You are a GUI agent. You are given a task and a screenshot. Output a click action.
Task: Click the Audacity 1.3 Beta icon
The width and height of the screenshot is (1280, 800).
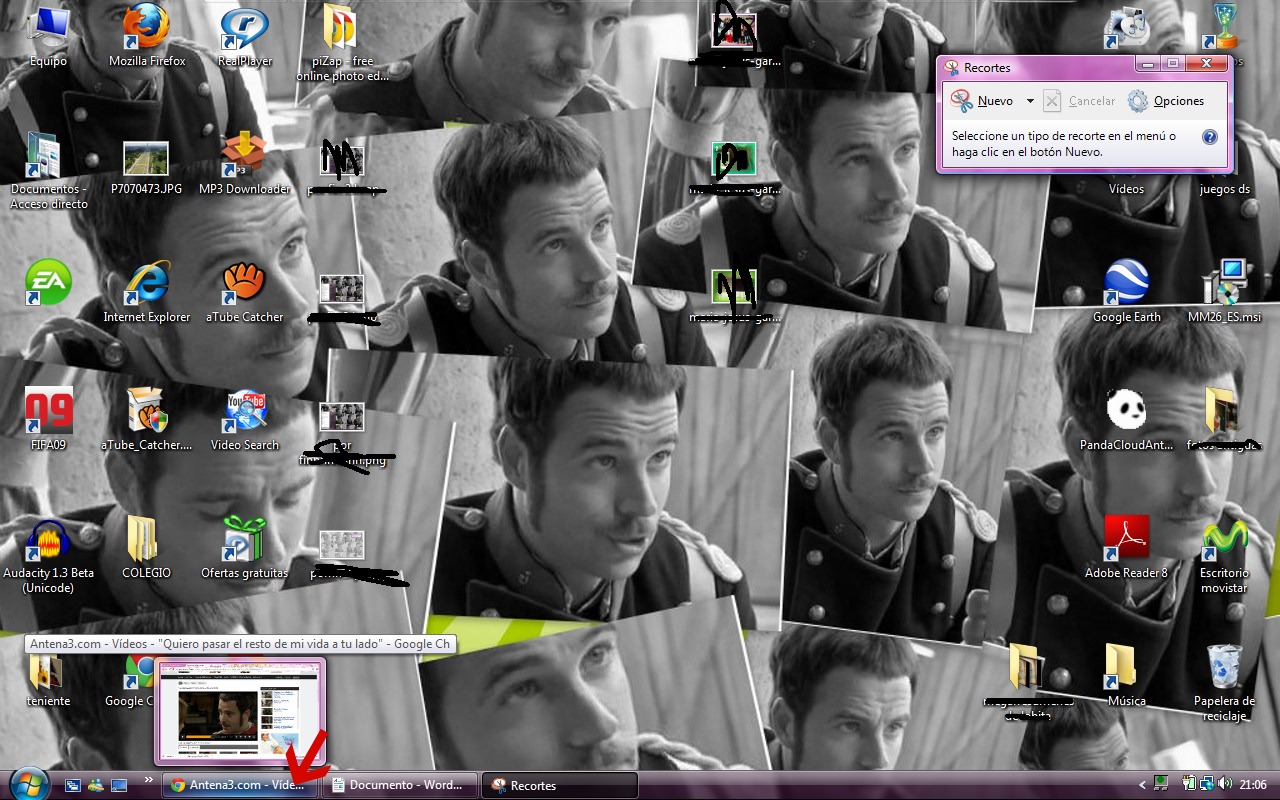(x=48, y=540)
